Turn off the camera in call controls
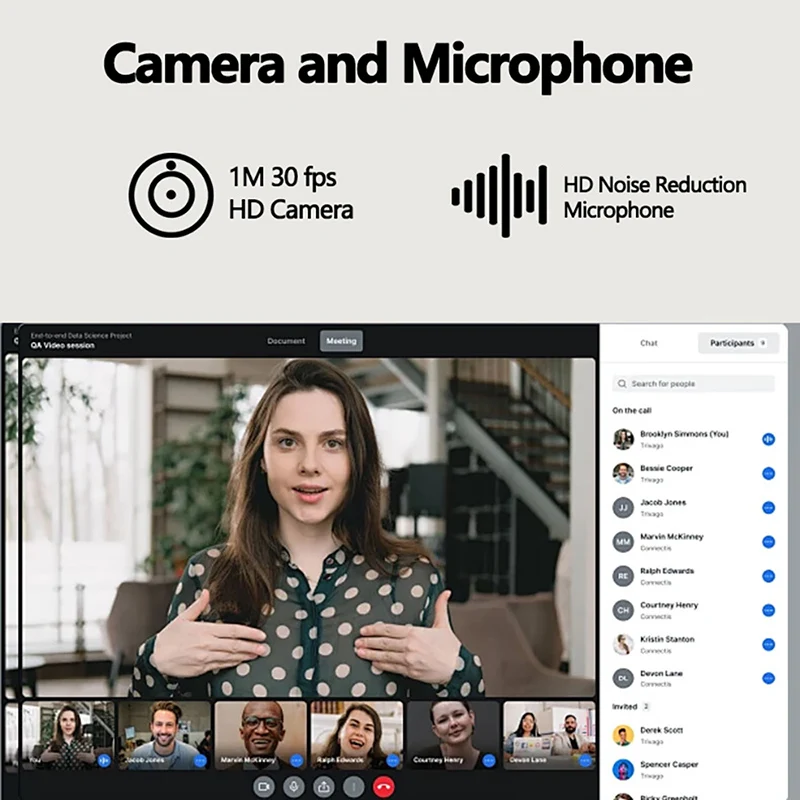800x800 pixels. [265, 787]
